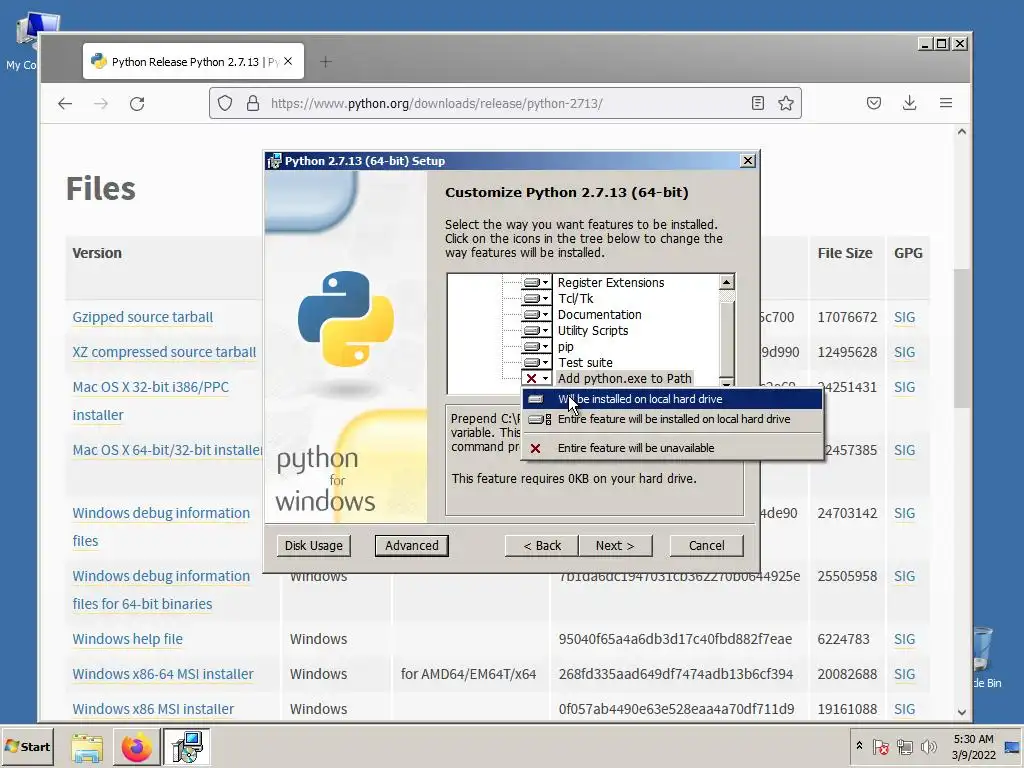
Task: Toggle reader view icon in address bar
Action: 758,103
